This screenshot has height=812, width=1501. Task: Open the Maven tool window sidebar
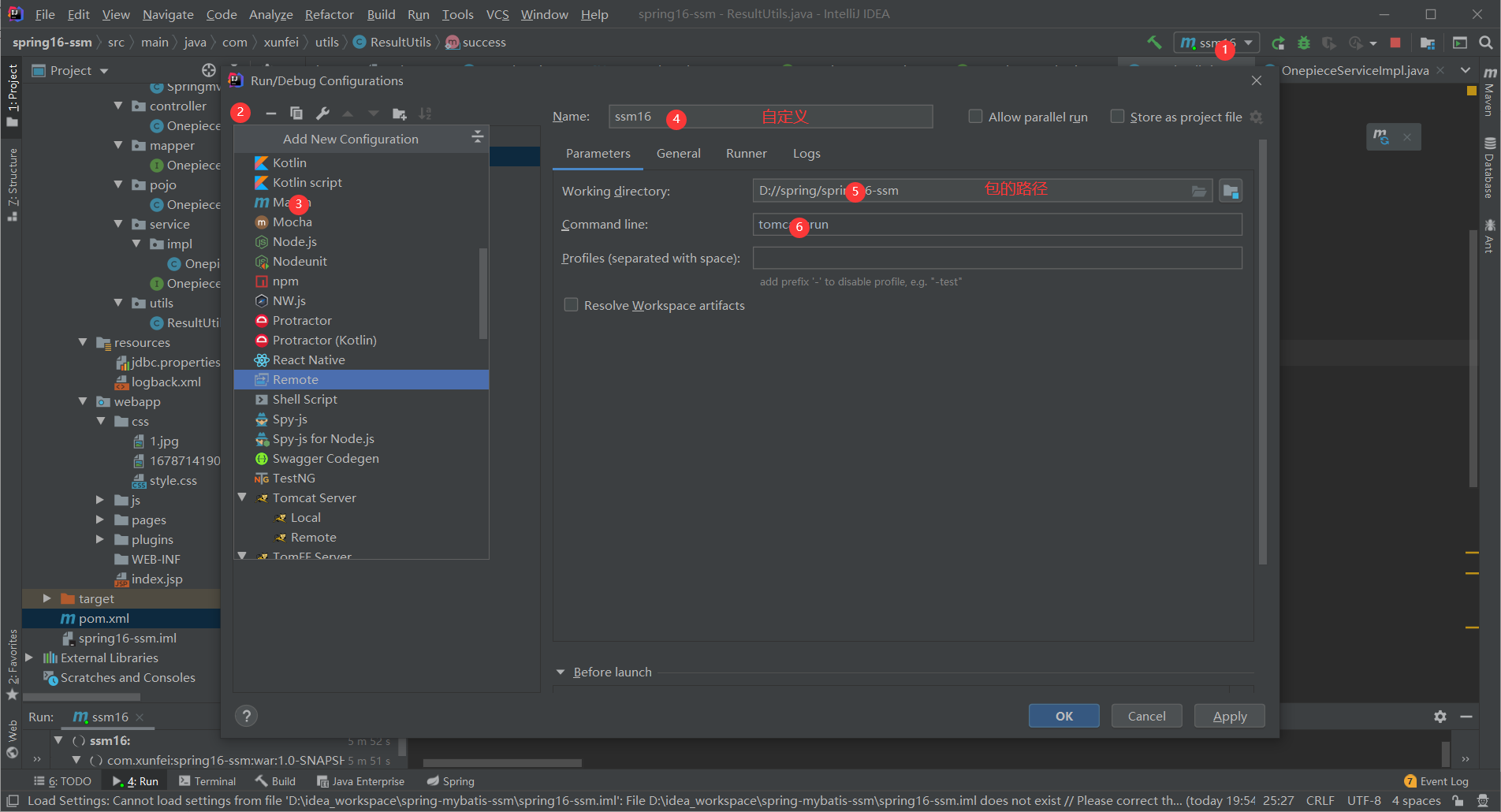coord(1489,91)
